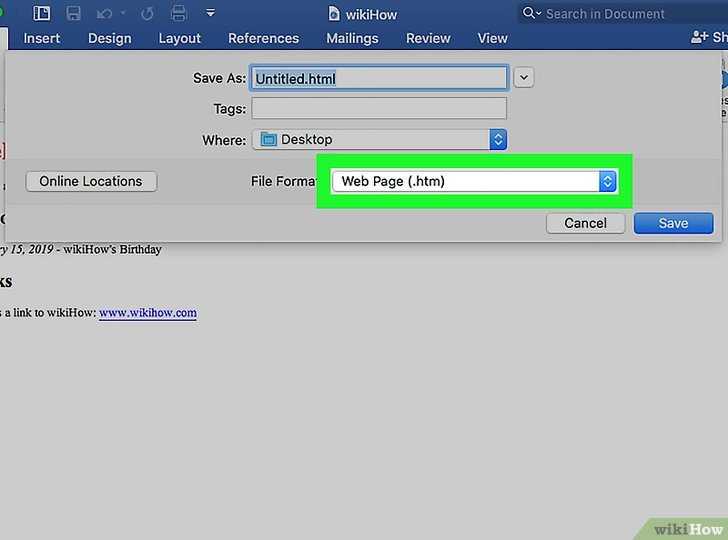Screen dimensions: 728x540
Task: Click the wikiHow document icon in title
Action: [333, 14]
